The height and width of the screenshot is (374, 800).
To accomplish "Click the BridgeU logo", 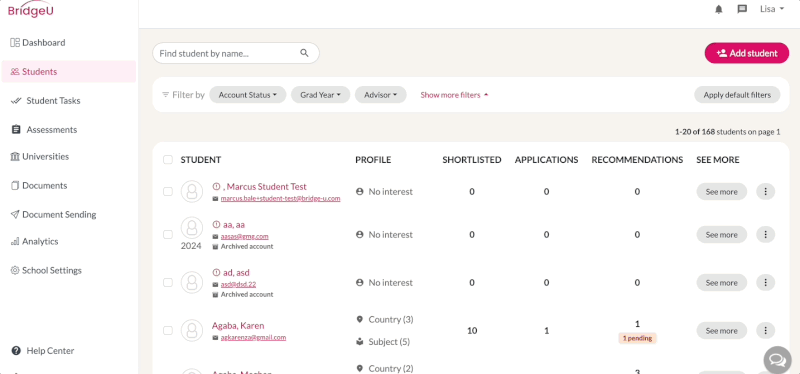I will pos(31,10).
